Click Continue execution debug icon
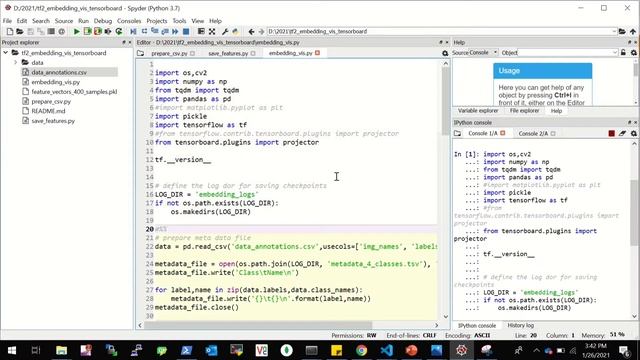 [x=175, y=31]
